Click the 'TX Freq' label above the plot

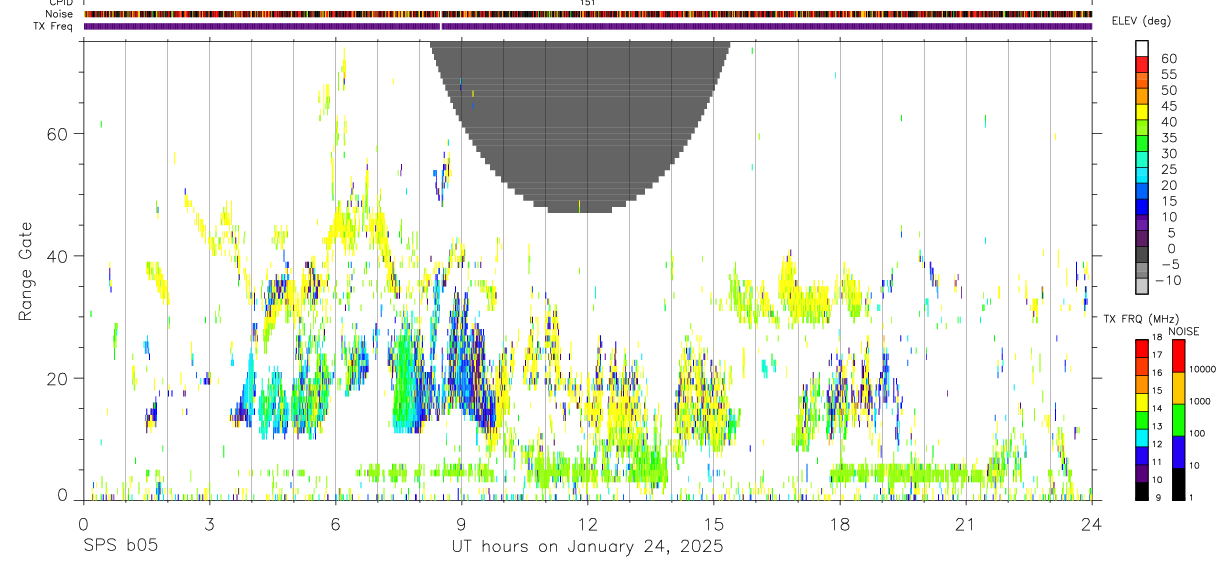51,26
